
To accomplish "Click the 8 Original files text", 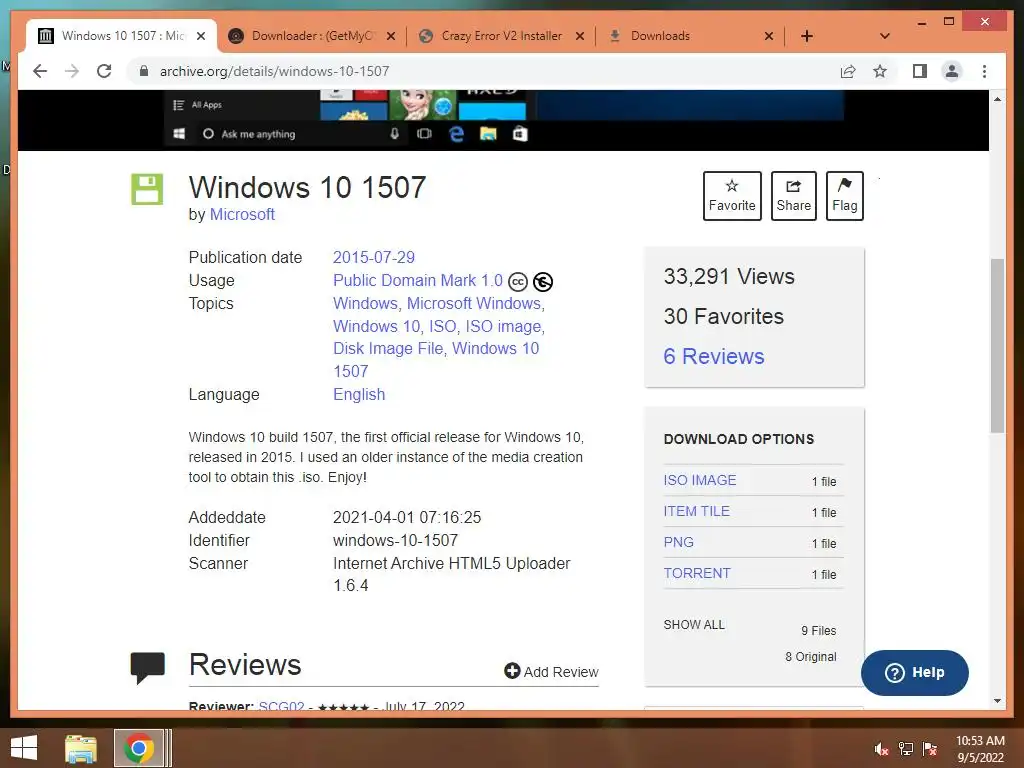I will 810,656.
